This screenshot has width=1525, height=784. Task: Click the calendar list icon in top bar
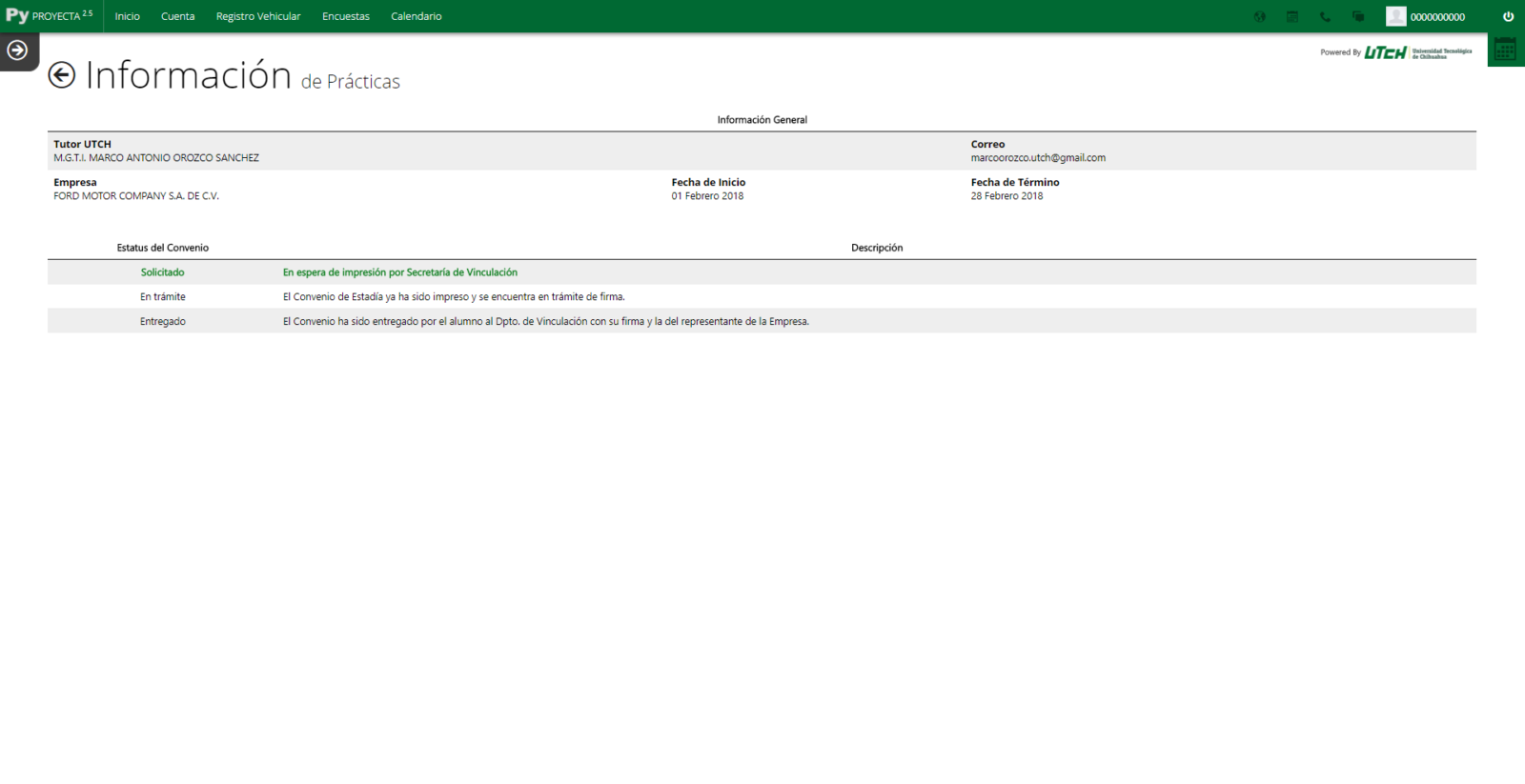1291,16
